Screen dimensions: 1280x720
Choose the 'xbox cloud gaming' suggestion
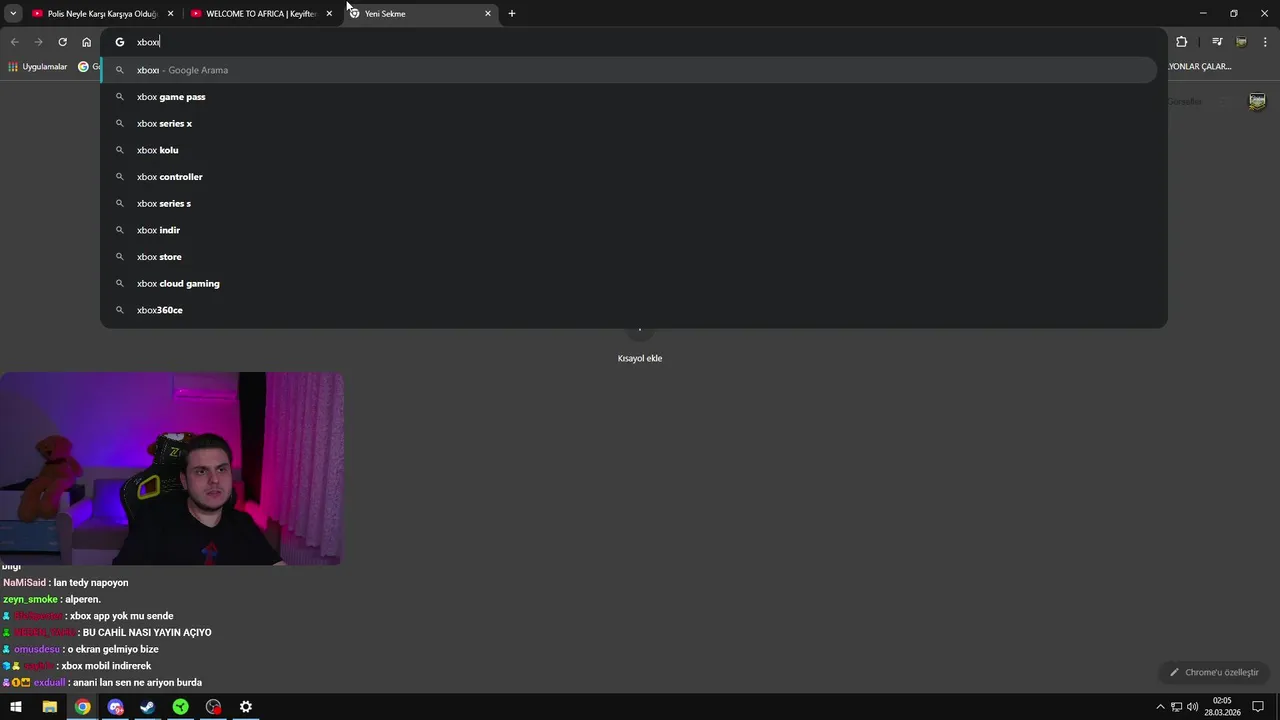click(x=629, y=283)
